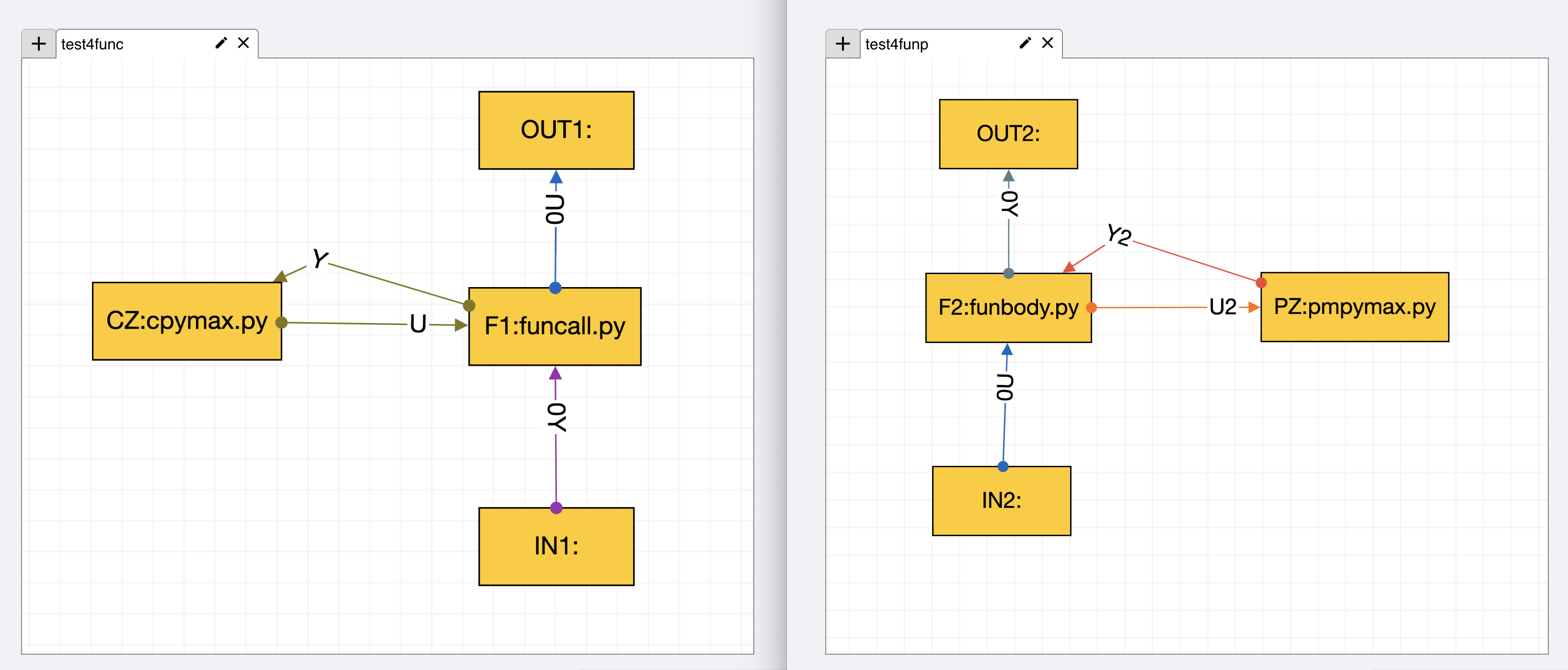Click the U2 edge label
Image resolution: width=1568 pixels, height=670 pixels.
point(1222,307)
